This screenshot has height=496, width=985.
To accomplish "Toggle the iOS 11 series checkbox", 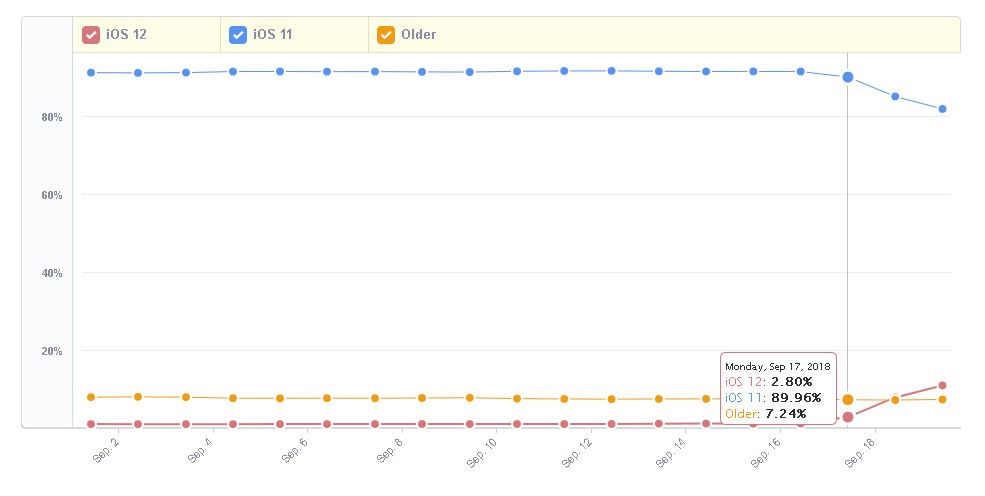I will [238, 35].
